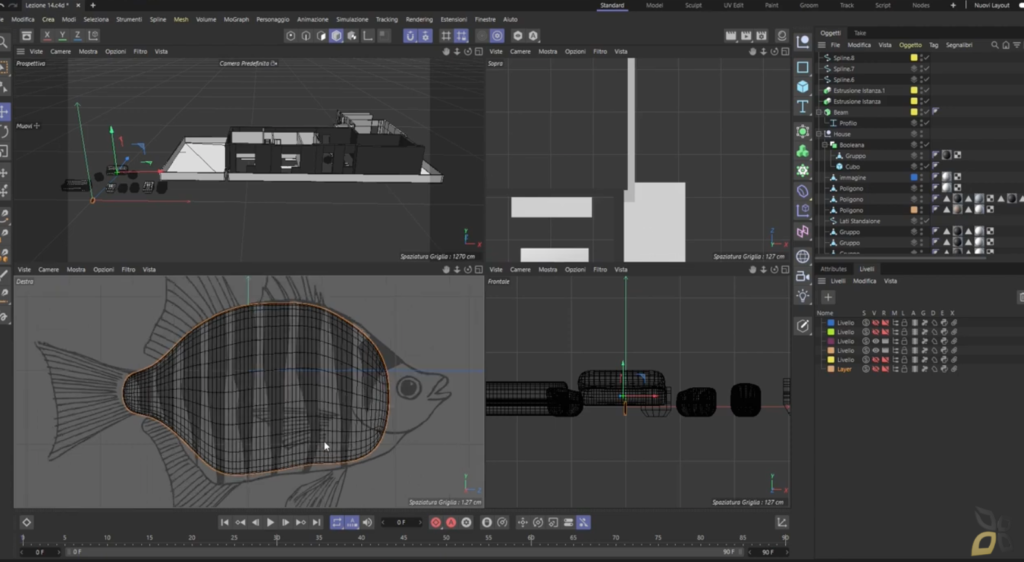Screen dimensions: 1024x562
Task: Select the Text object tool icon
Action: pyautogui.click(x=803, y=106)
